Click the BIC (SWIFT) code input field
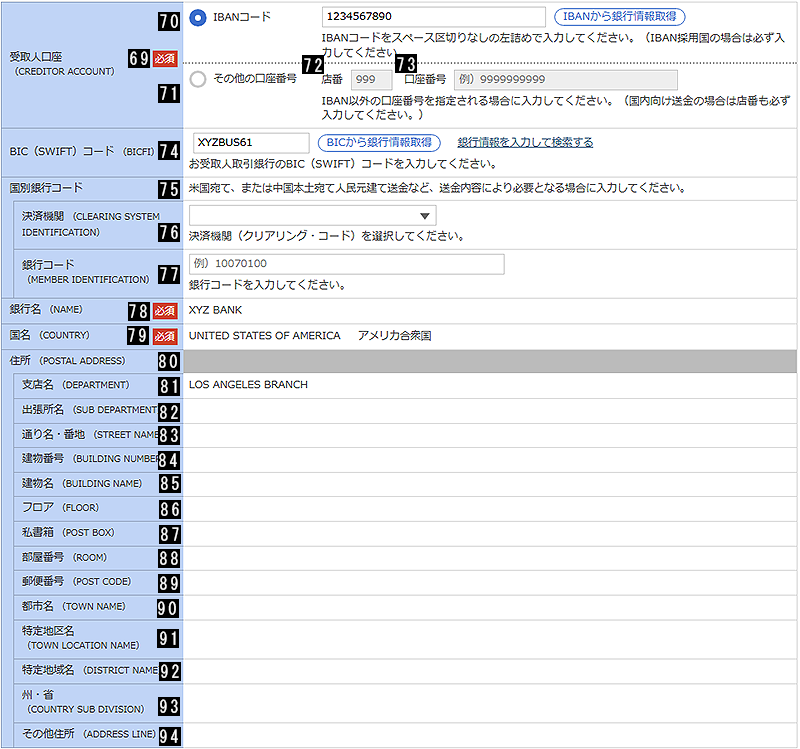 click(251, 143)
